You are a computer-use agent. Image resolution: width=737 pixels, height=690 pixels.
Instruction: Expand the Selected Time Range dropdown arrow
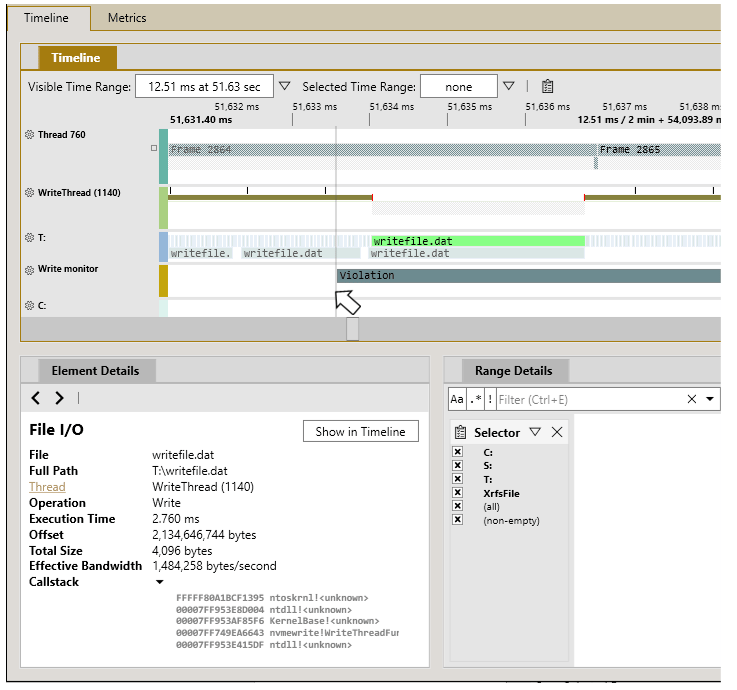509,86
